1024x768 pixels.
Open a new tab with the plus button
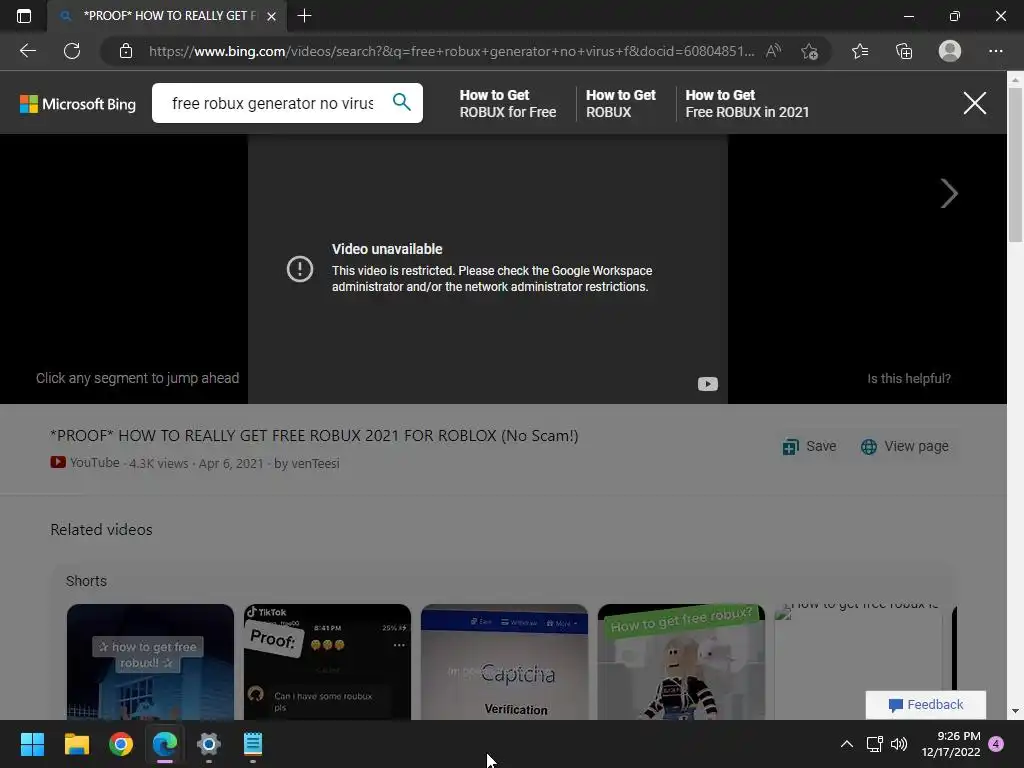click(x=304, y=16)
